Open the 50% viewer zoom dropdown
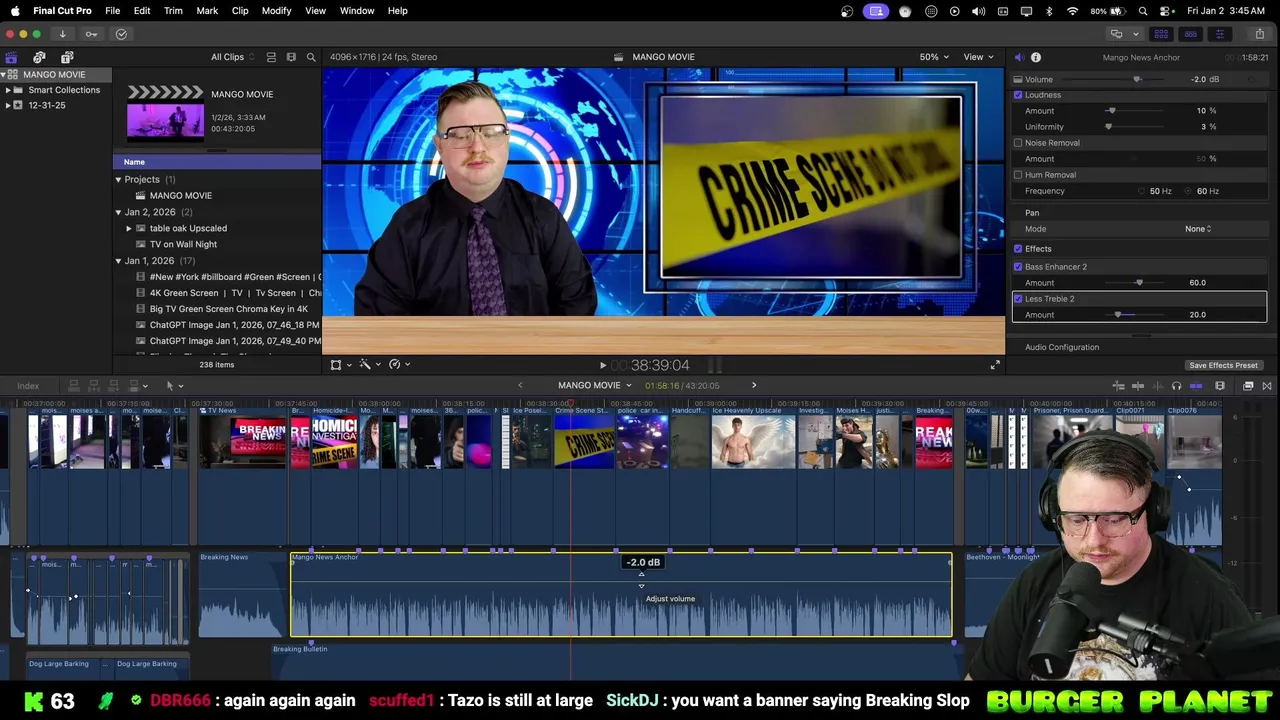 tap(934, 57)
